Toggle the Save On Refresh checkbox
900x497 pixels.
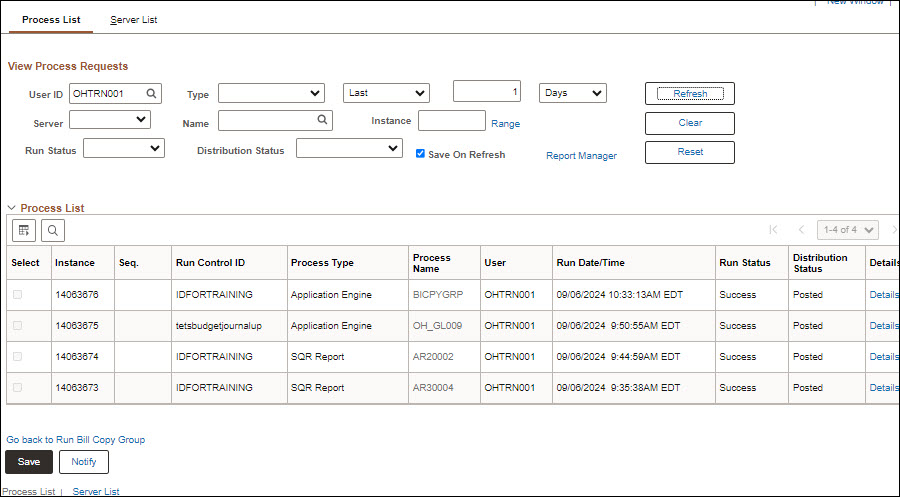(421, 154)
